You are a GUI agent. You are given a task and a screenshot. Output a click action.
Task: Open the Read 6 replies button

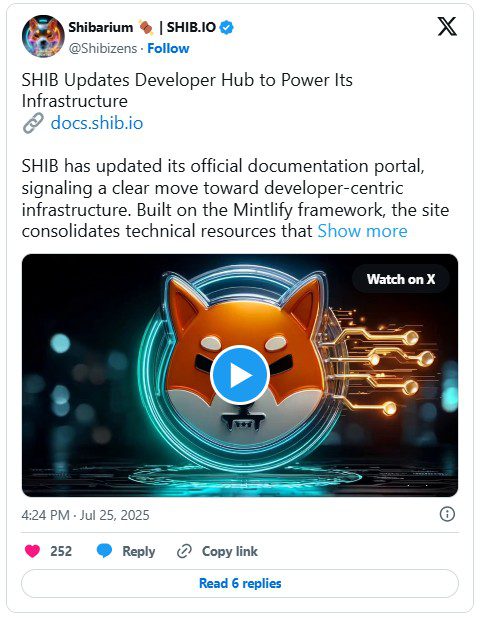click(x=240, y=583)
